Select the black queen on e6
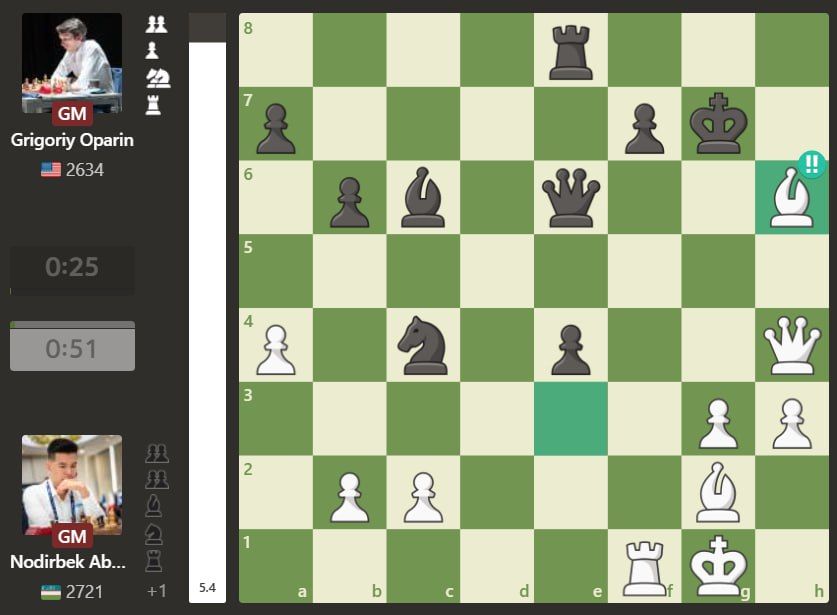 [571, 198]
